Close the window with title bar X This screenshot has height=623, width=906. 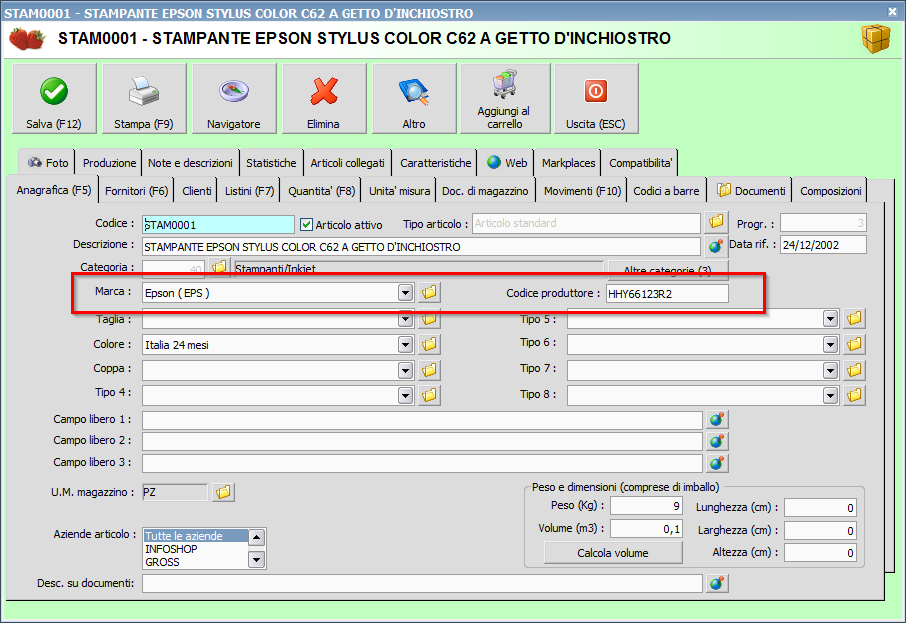click(893, 11)
